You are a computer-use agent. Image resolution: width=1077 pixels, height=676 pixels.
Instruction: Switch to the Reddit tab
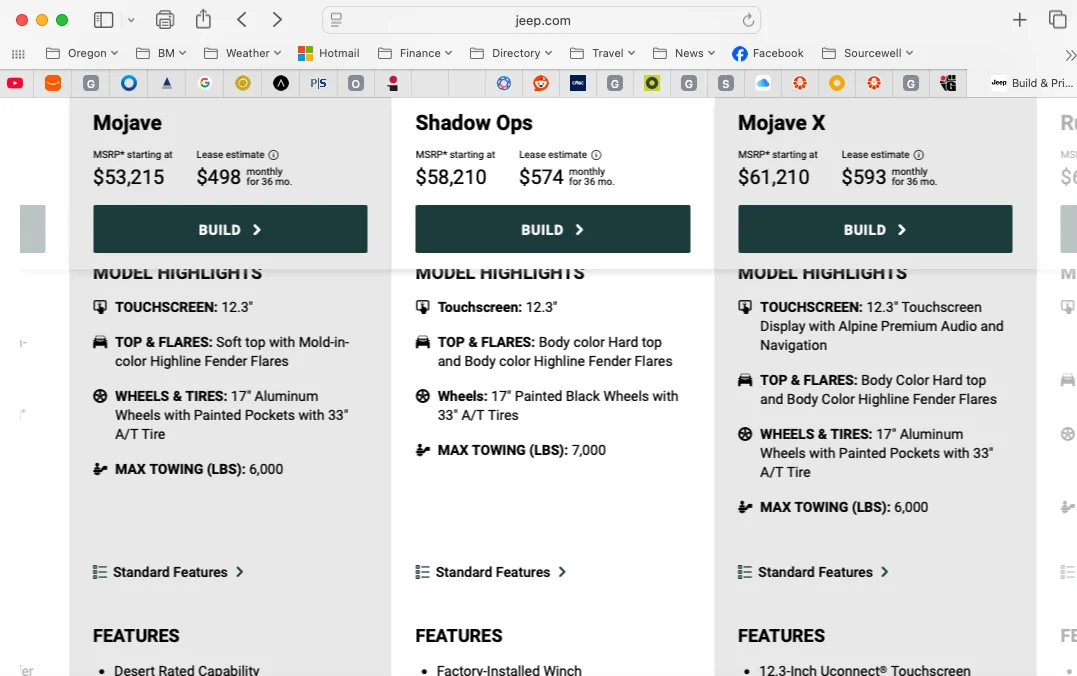click(x=541, y=83)
